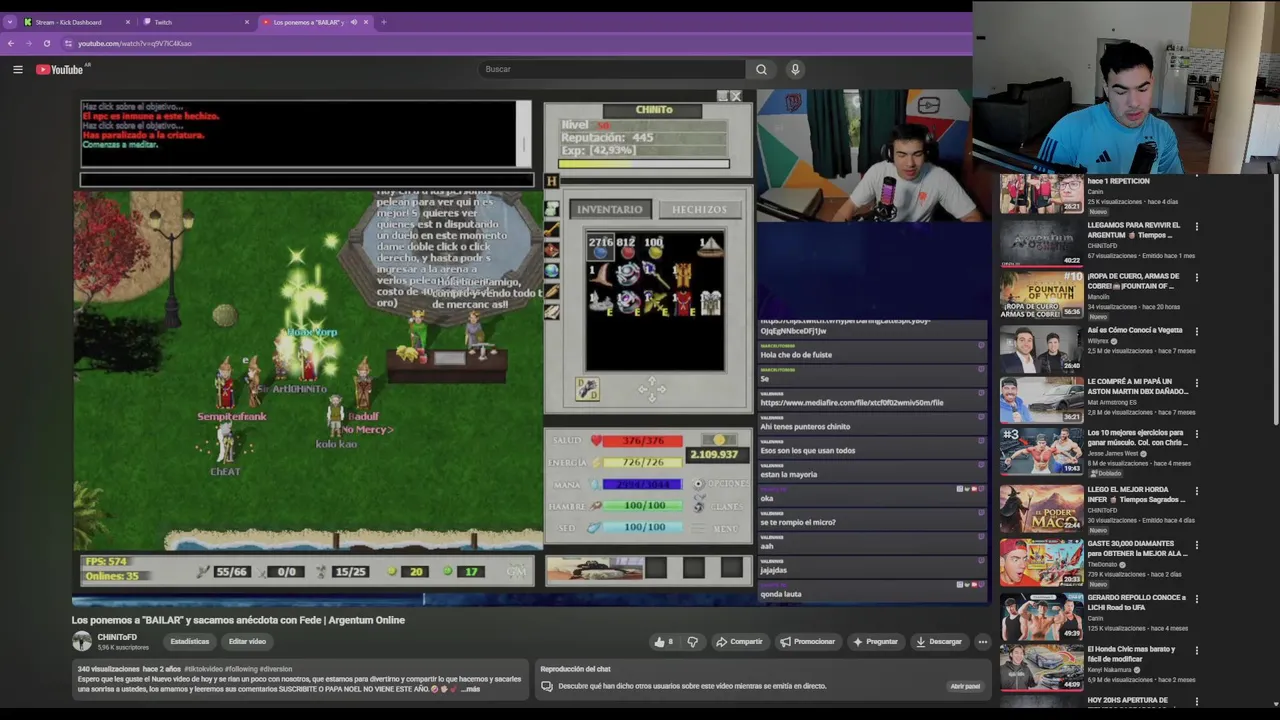Open a new browser tab
1280x720 pixels.
(x=383, y=22)
